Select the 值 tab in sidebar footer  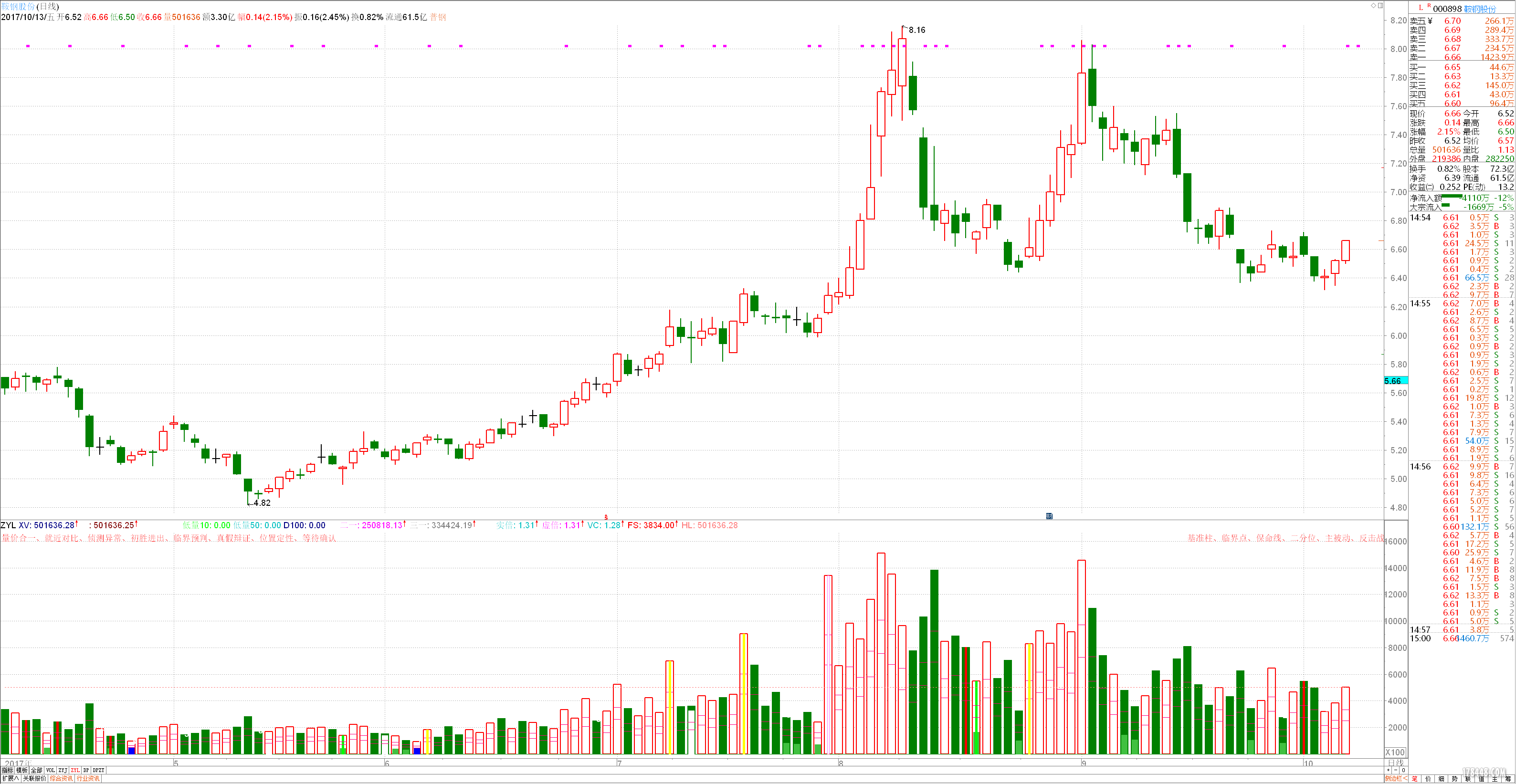(x=1481, y=778)
